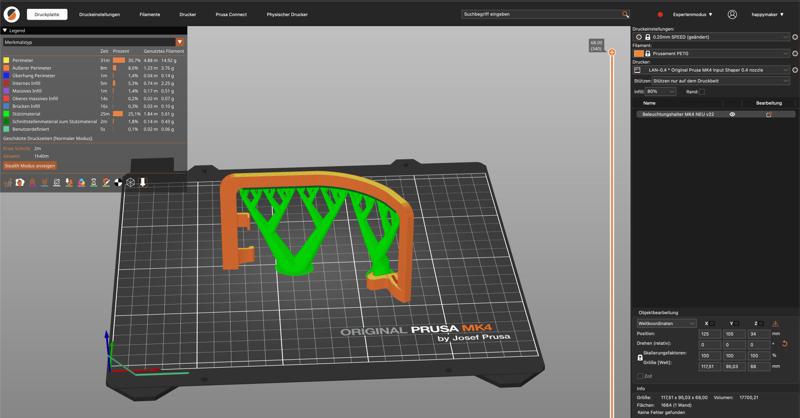
Task: Click Name column header
Action: click(649, 103)
